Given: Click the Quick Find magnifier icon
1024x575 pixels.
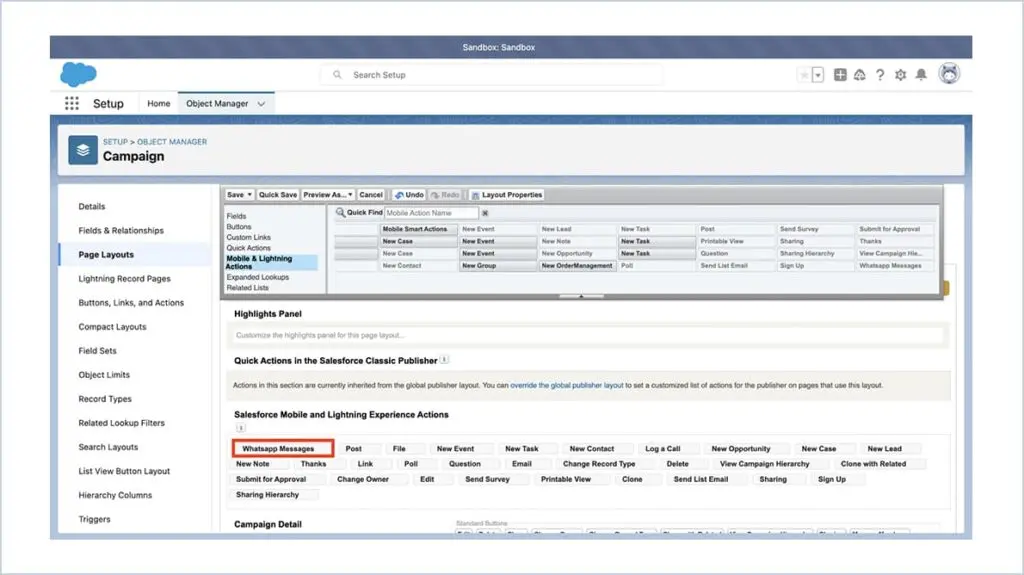Looking at the screenshot, I should 340,212.
